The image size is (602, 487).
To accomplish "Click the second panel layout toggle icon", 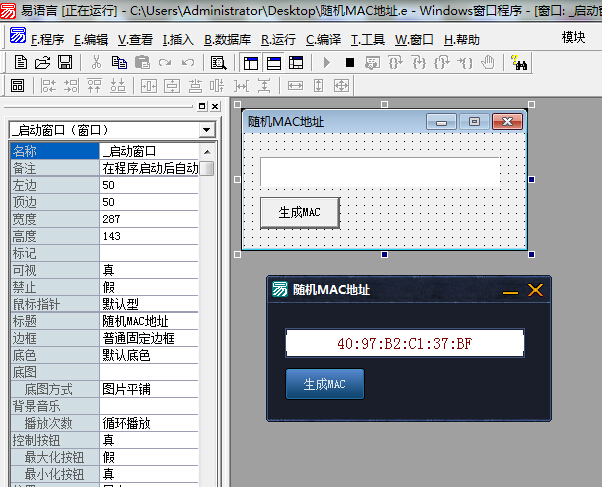I will pos(274,63).
